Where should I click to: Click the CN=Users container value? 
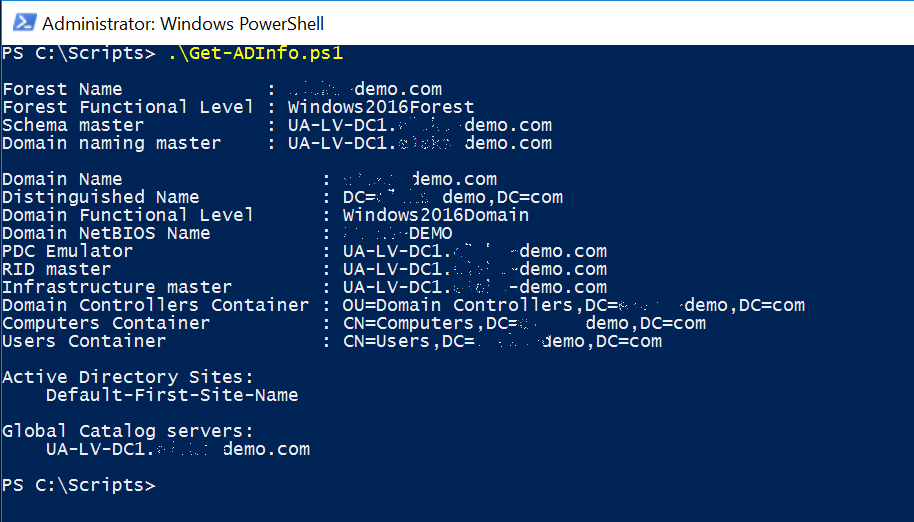(x=502, y=341)
